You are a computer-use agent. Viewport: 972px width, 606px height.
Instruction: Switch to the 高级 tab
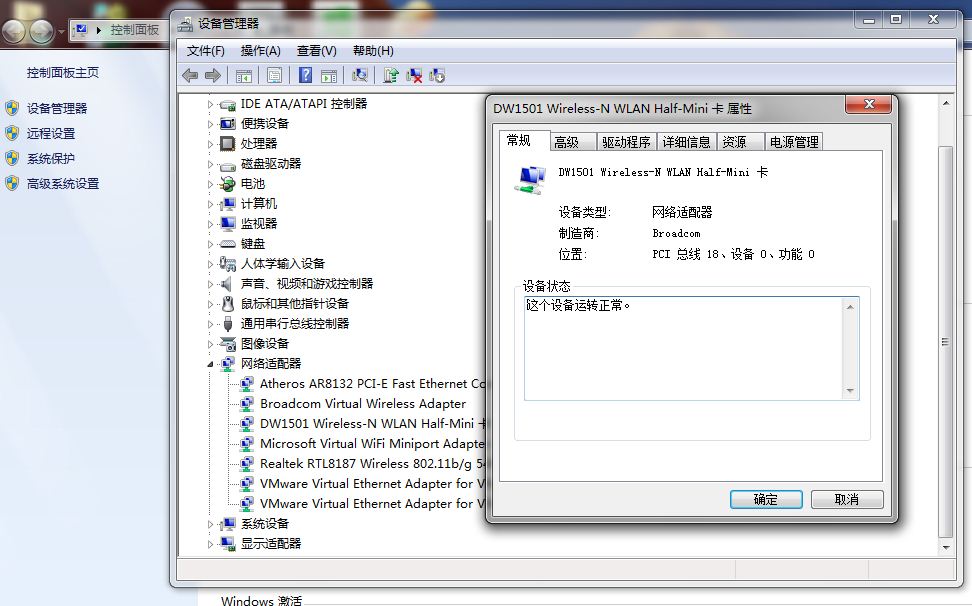573,142
